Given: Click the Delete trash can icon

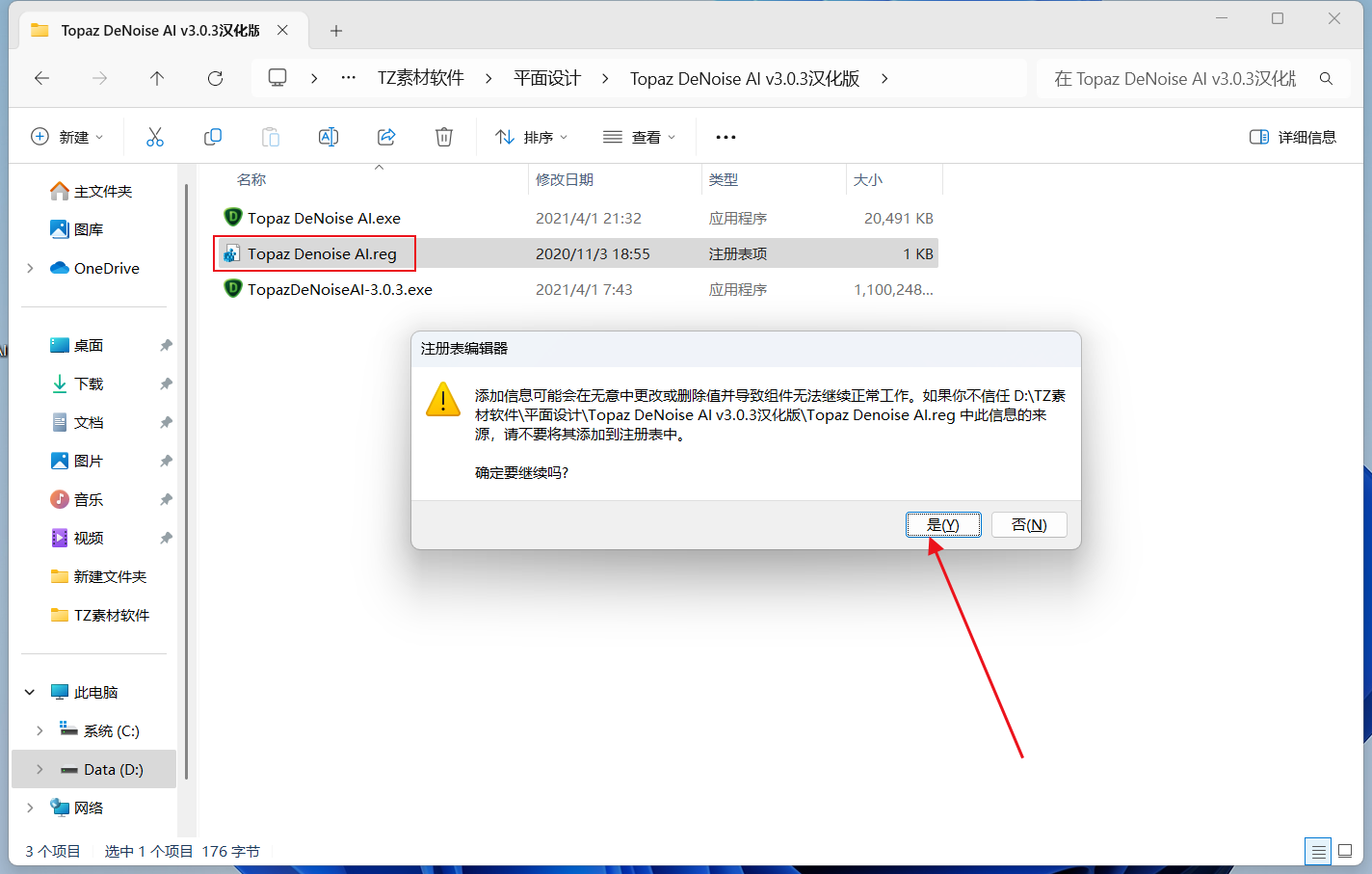Looking at the screenshot, I should tap(444, 137).
